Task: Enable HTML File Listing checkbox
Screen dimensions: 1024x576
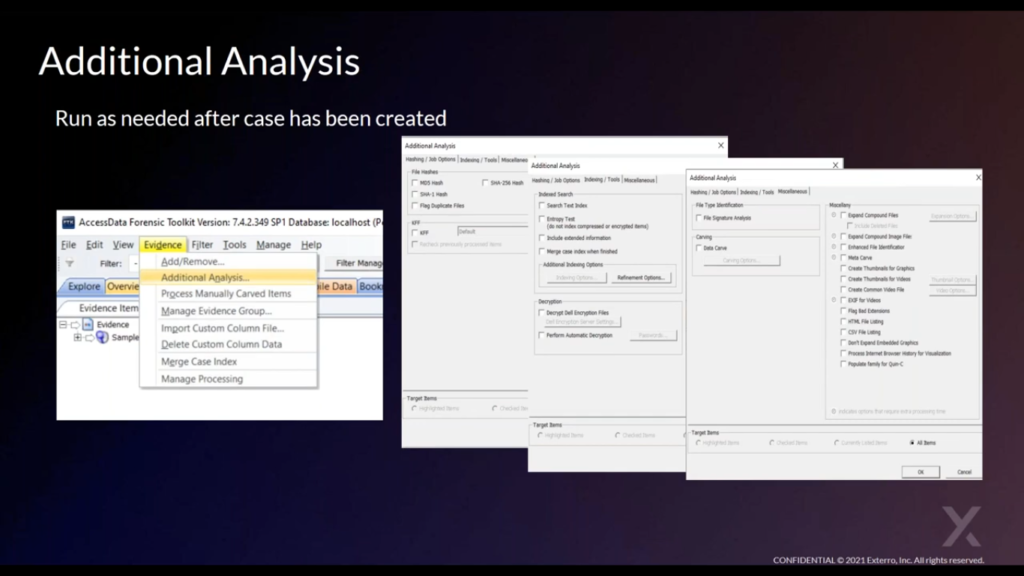Action: tap(844, 321)
